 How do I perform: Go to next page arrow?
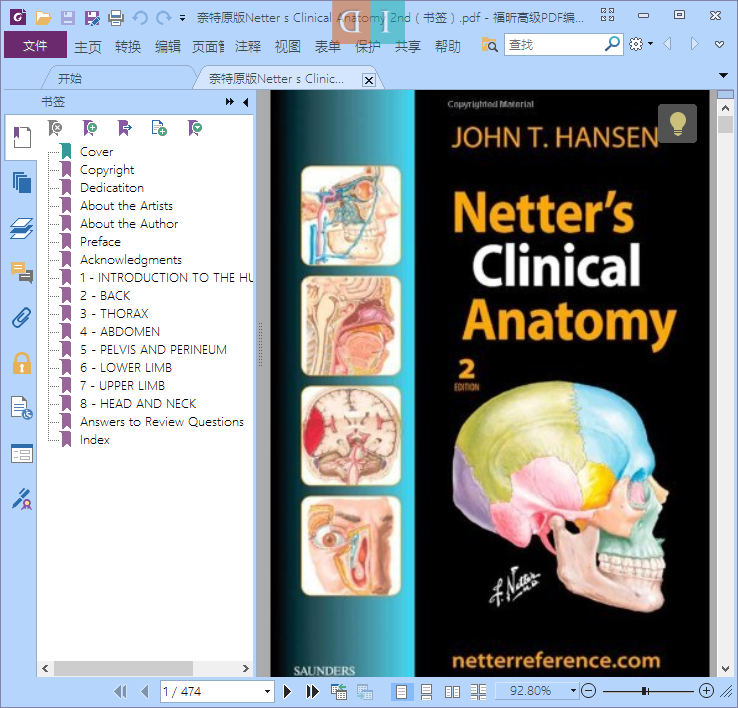point(288,691)
